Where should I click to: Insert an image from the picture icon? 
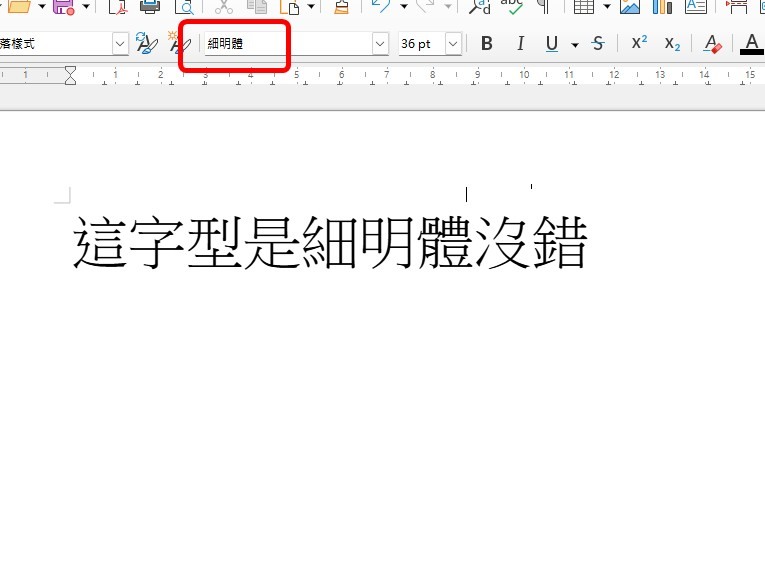point(630,6)
